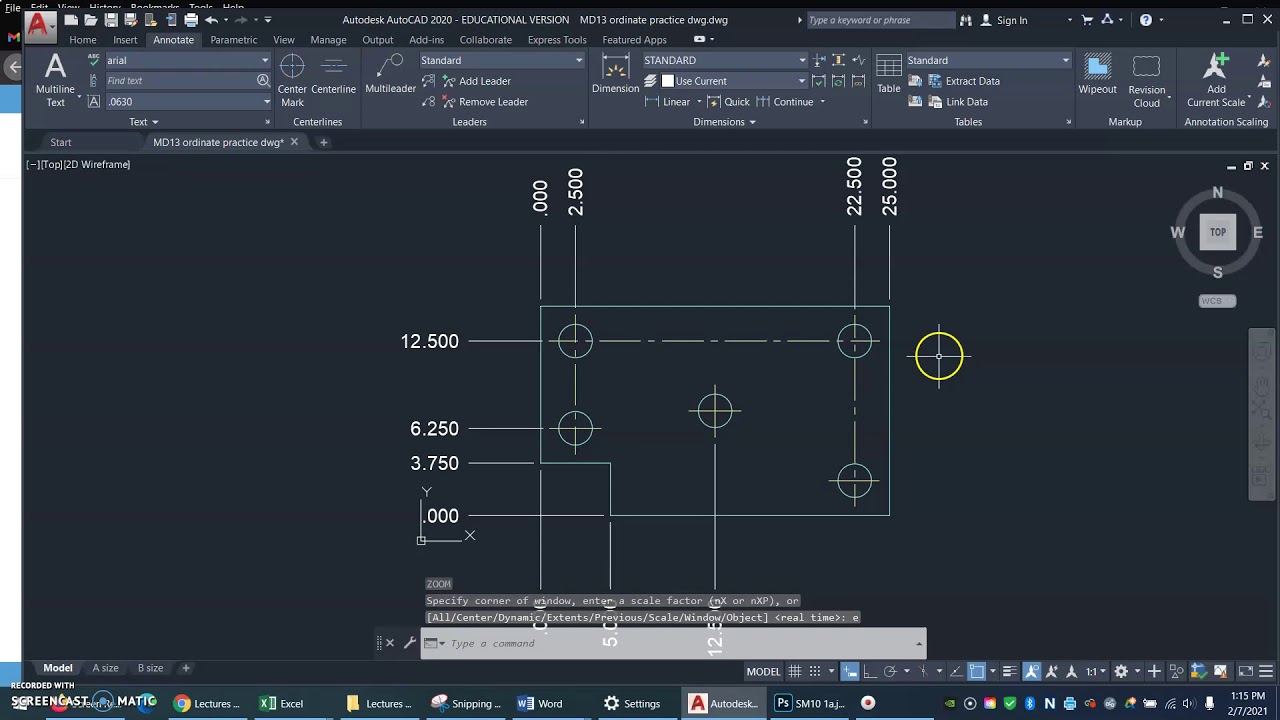Toggle dynamic input in status bar
The width and height of the screenshot is (1280, 720).
tap(849, 671)
